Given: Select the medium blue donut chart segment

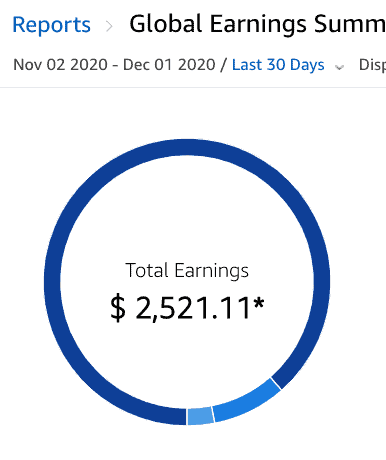Looking at the screenshot, I should pyautogui.click(x=247, y=403).
